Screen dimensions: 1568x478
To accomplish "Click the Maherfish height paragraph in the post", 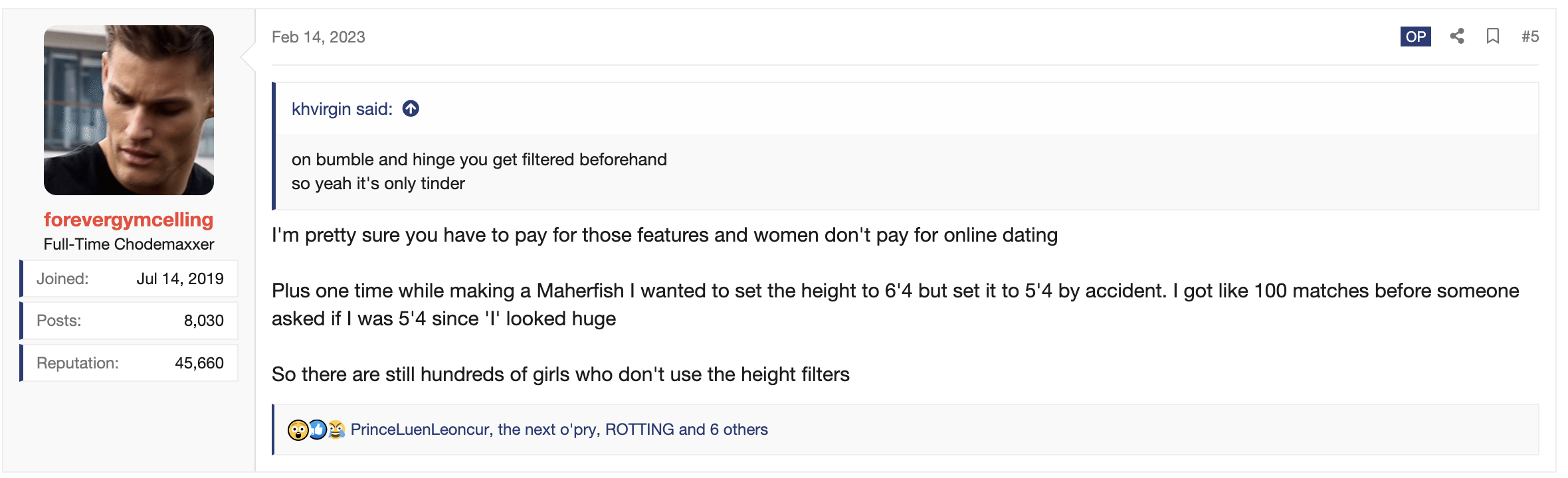I will pyautogui.click(x=894, y=305).
